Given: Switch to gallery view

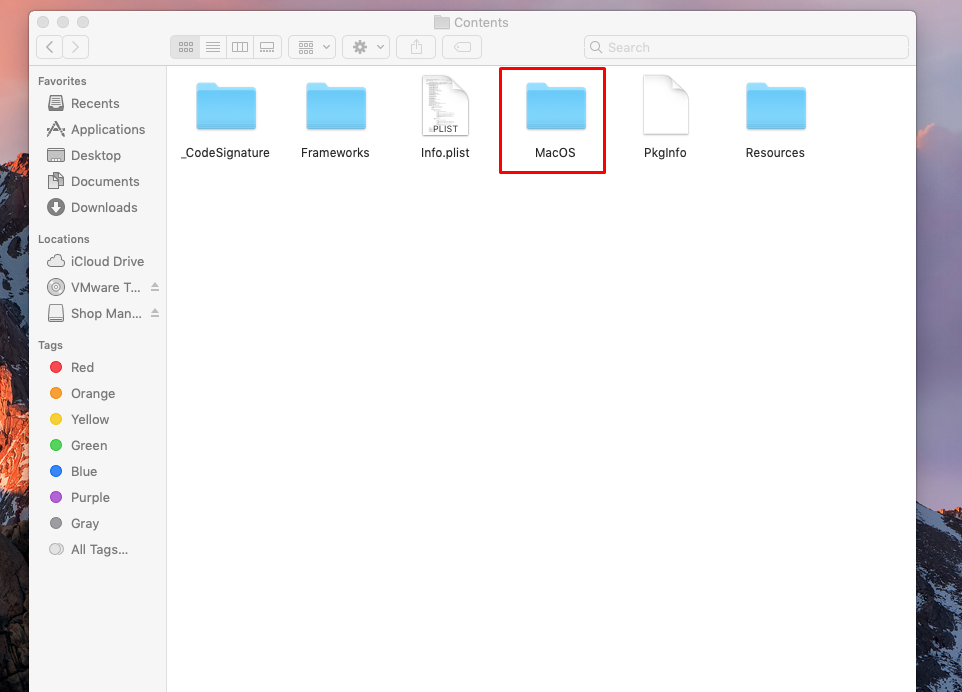Looking at the screenshot, I should click(x=267, y=47).
